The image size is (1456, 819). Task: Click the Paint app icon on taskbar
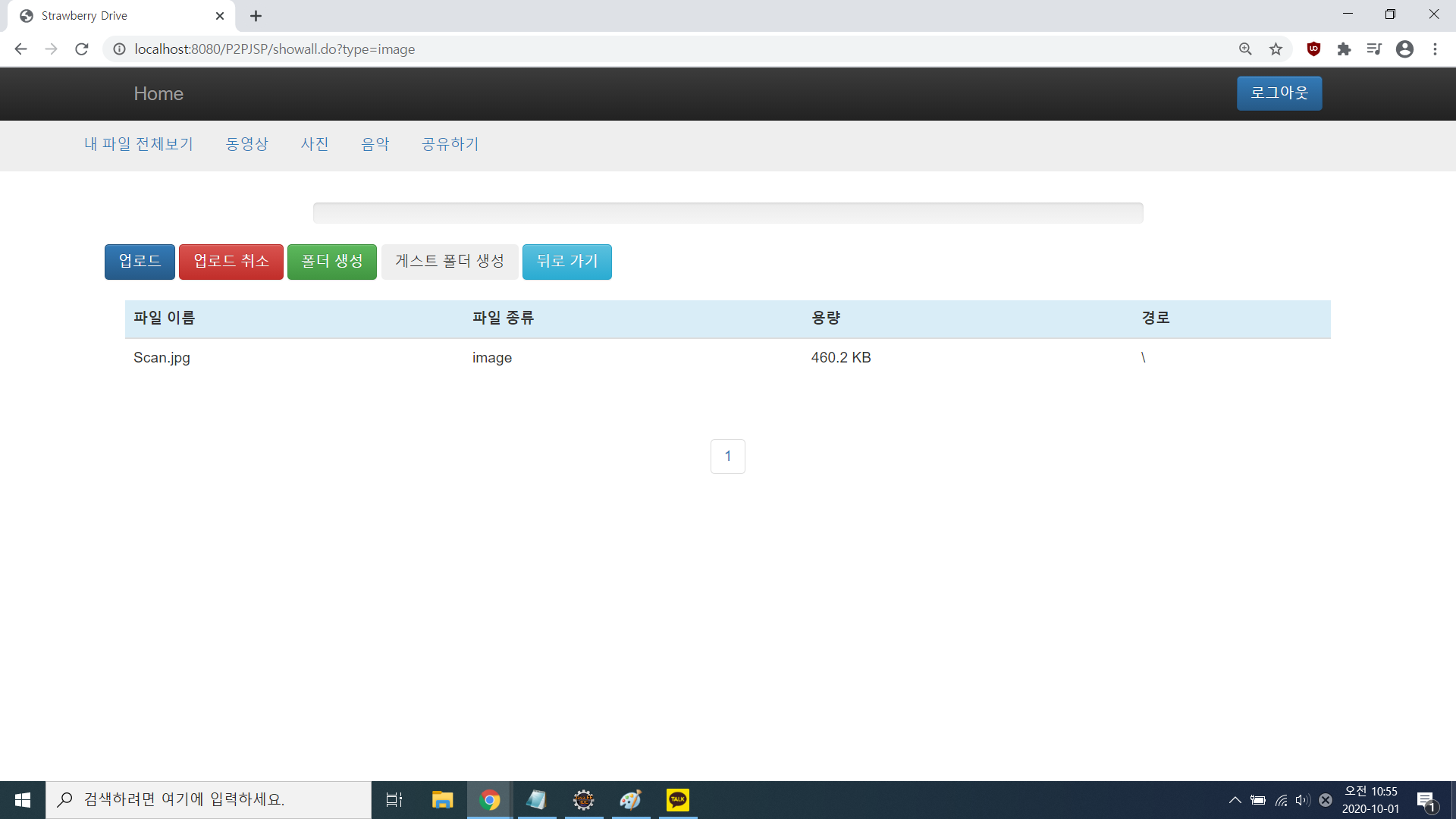coord(630,799)
